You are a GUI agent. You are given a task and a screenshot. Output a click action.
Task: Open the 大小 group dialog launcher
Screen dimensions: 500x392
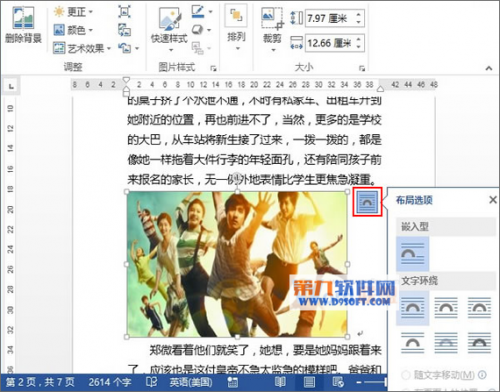(362, 68)
